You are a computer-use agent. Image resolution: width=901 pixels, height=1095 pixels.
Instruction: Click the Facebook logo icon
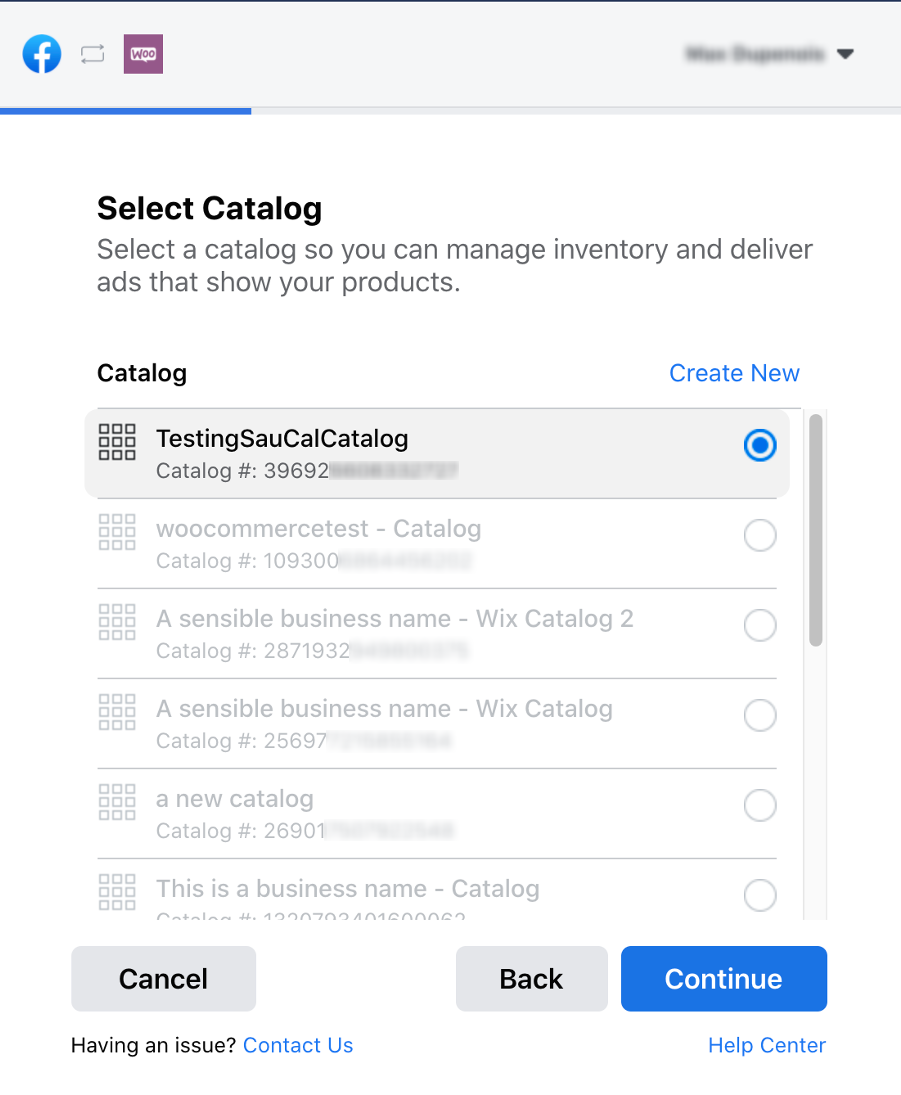pos(41,54)
